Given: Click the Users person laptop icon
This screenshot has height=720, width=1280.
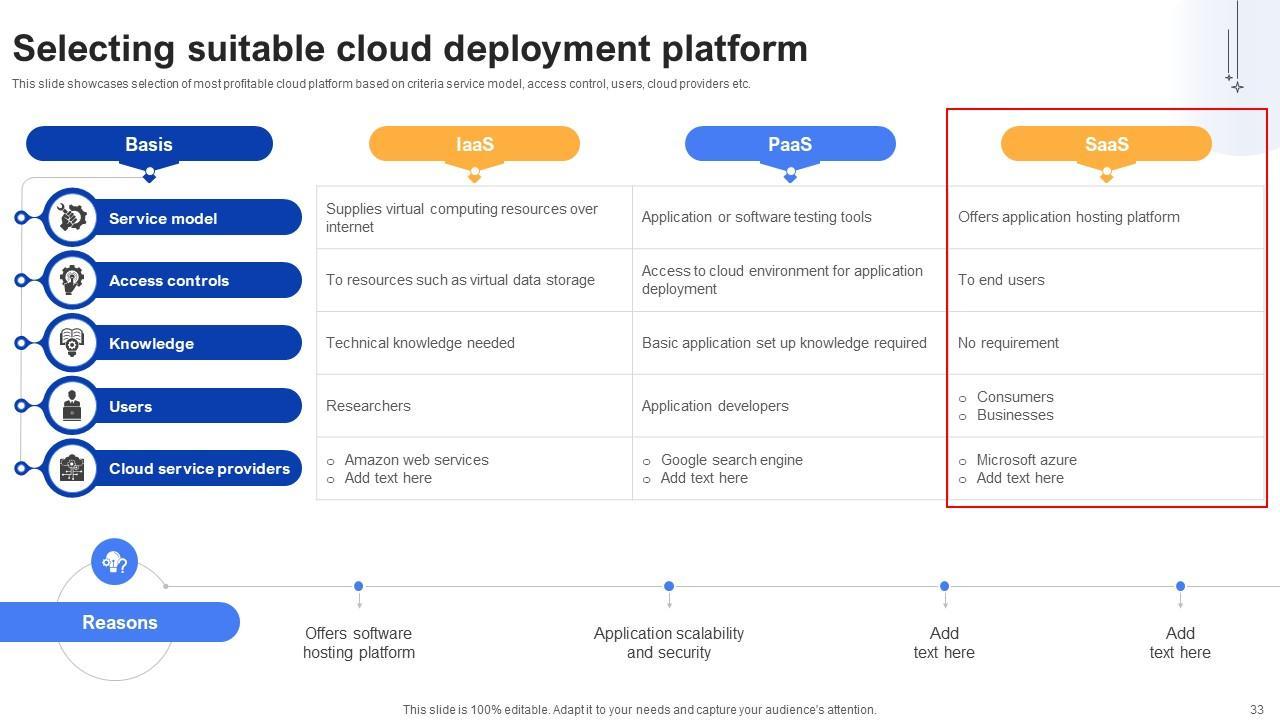Looking at the screenshot, I should [71, 406].
